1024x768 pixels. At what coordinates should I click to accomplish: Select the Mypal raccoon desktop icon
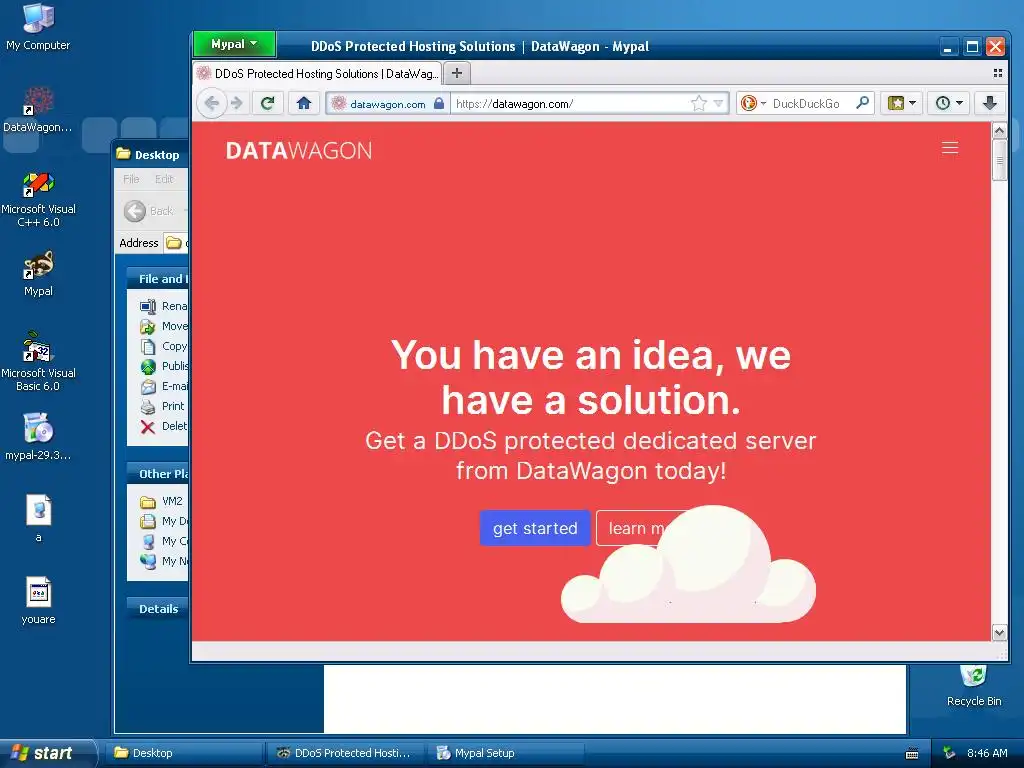[x=38, y=274]
